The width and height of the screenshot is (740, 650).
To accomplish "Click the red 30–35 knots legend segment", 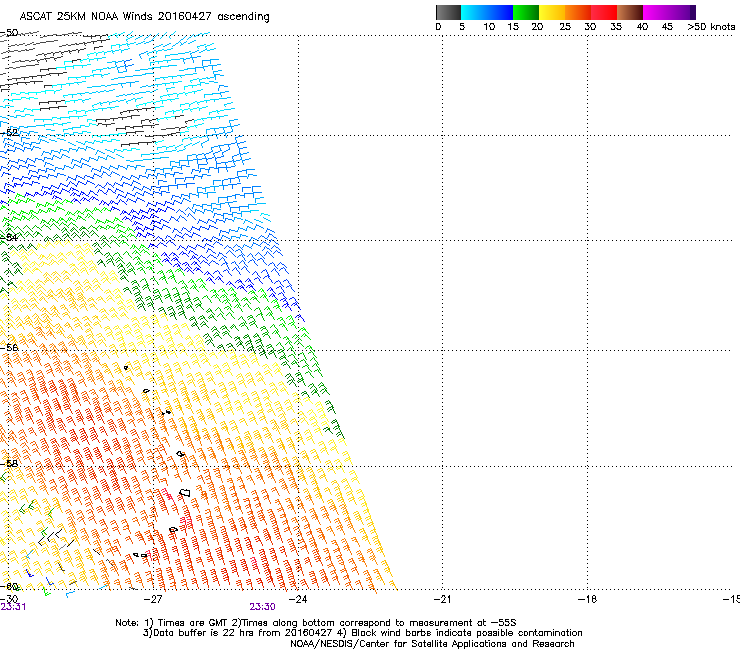I will [x=604, y=12].
